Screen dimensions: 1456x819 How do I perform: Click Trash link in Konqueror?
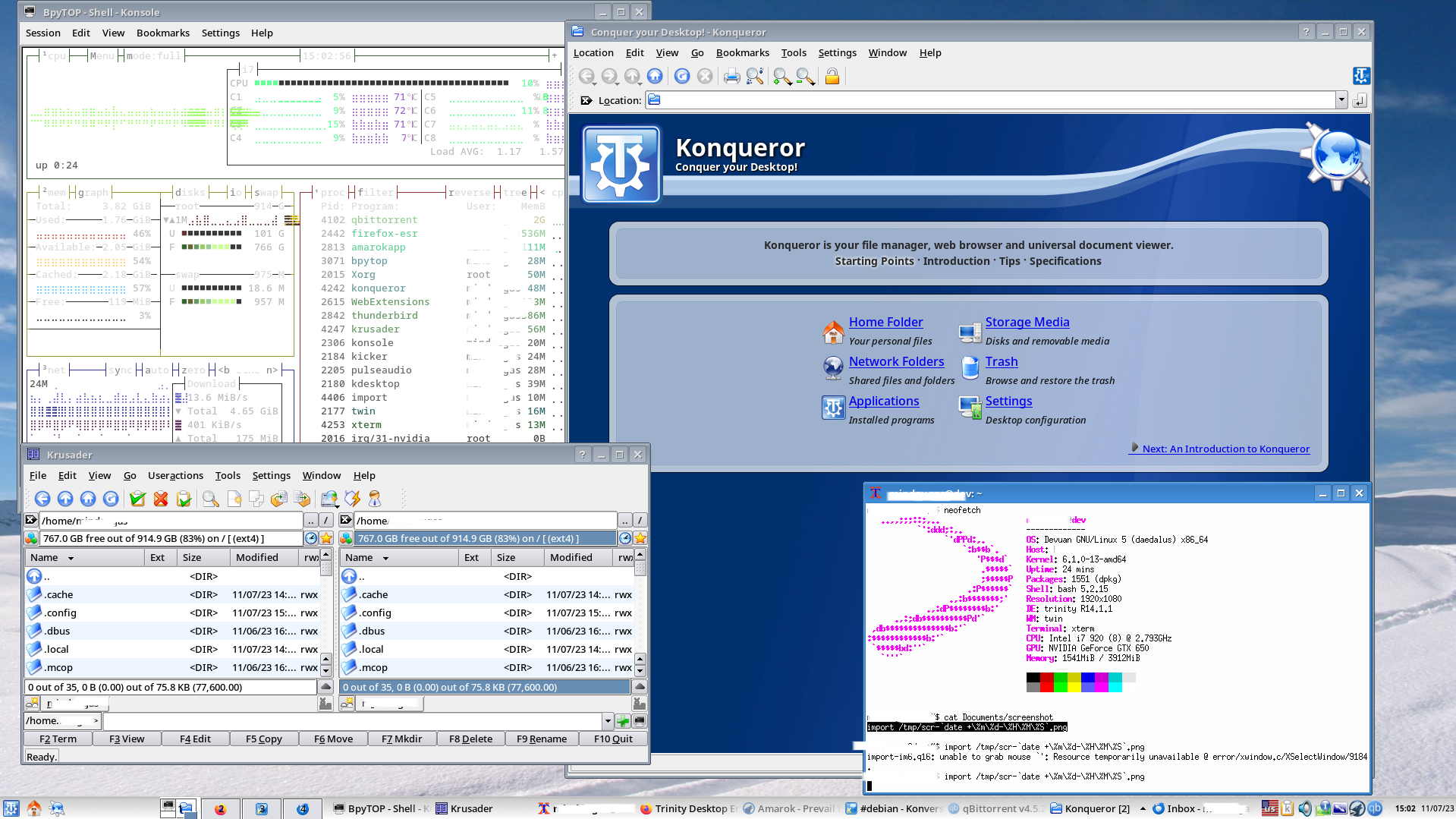1001,361
